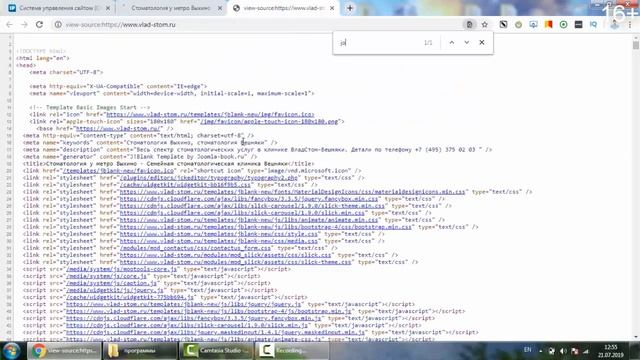Click the round tan extension icon
This screenshot has width=640, height=360.
tap(518, 24)
